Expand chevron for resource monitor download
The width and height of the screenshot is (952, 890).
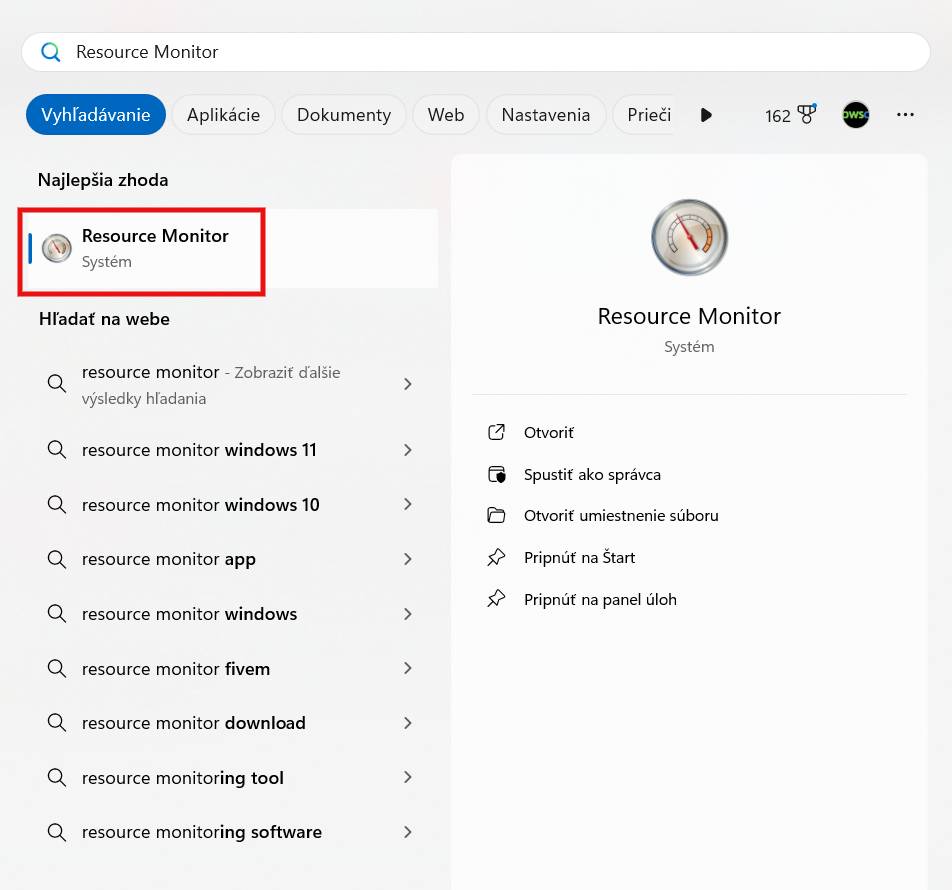point(407,723)
